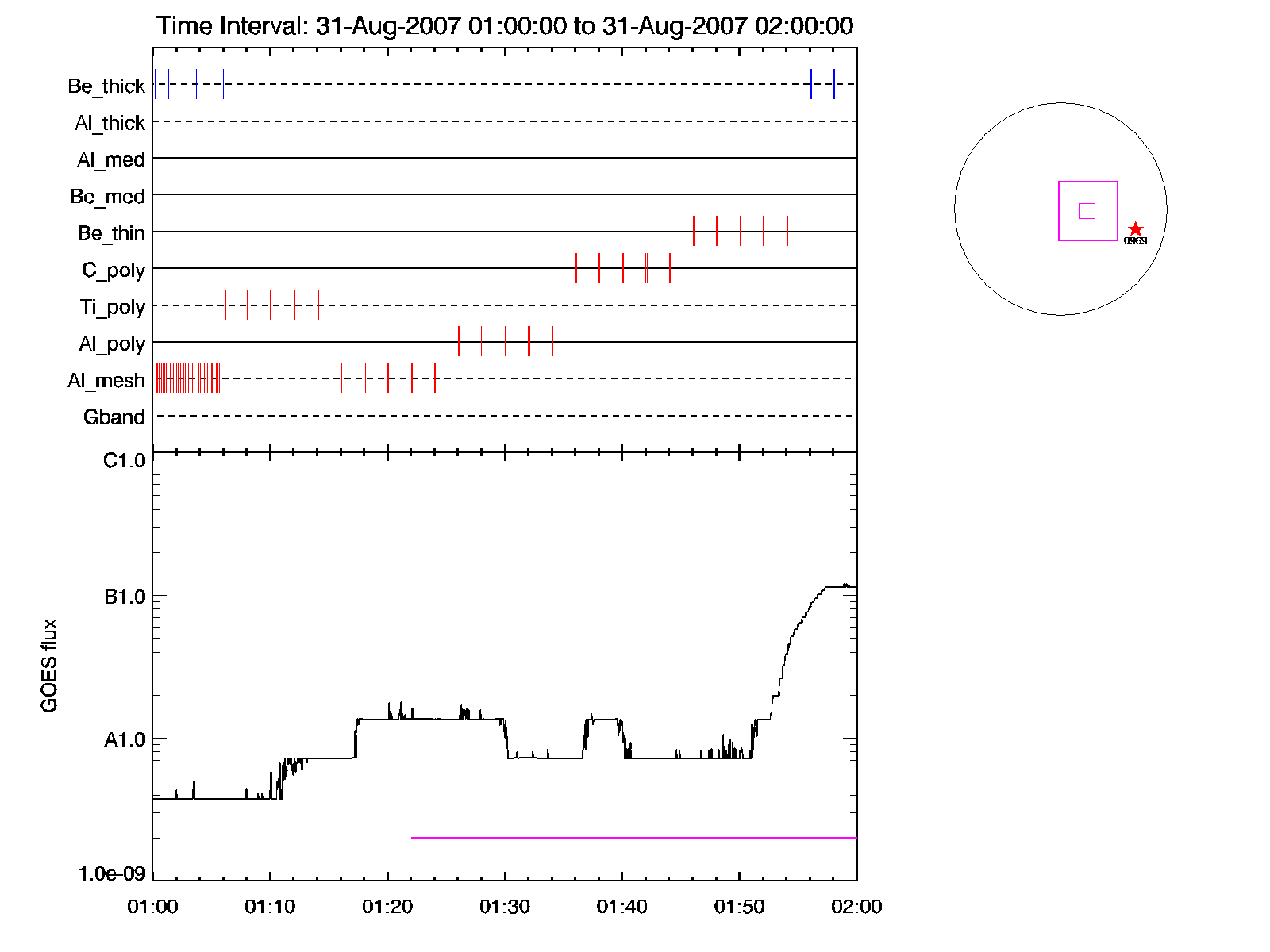
Task: Click the last blue marker on the Be_thick row
Action: (x=834, y=84)
